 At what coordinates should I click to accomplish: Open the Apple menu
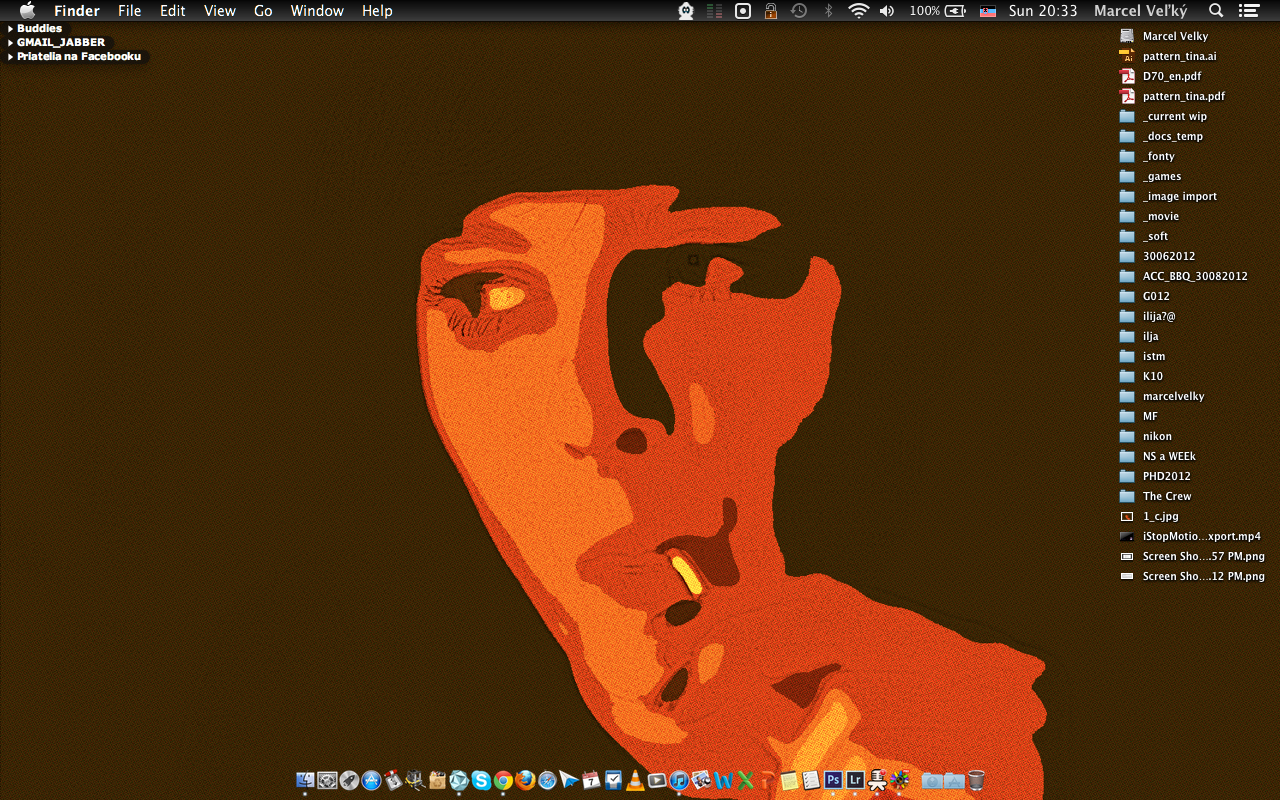(x=27, y=11)
